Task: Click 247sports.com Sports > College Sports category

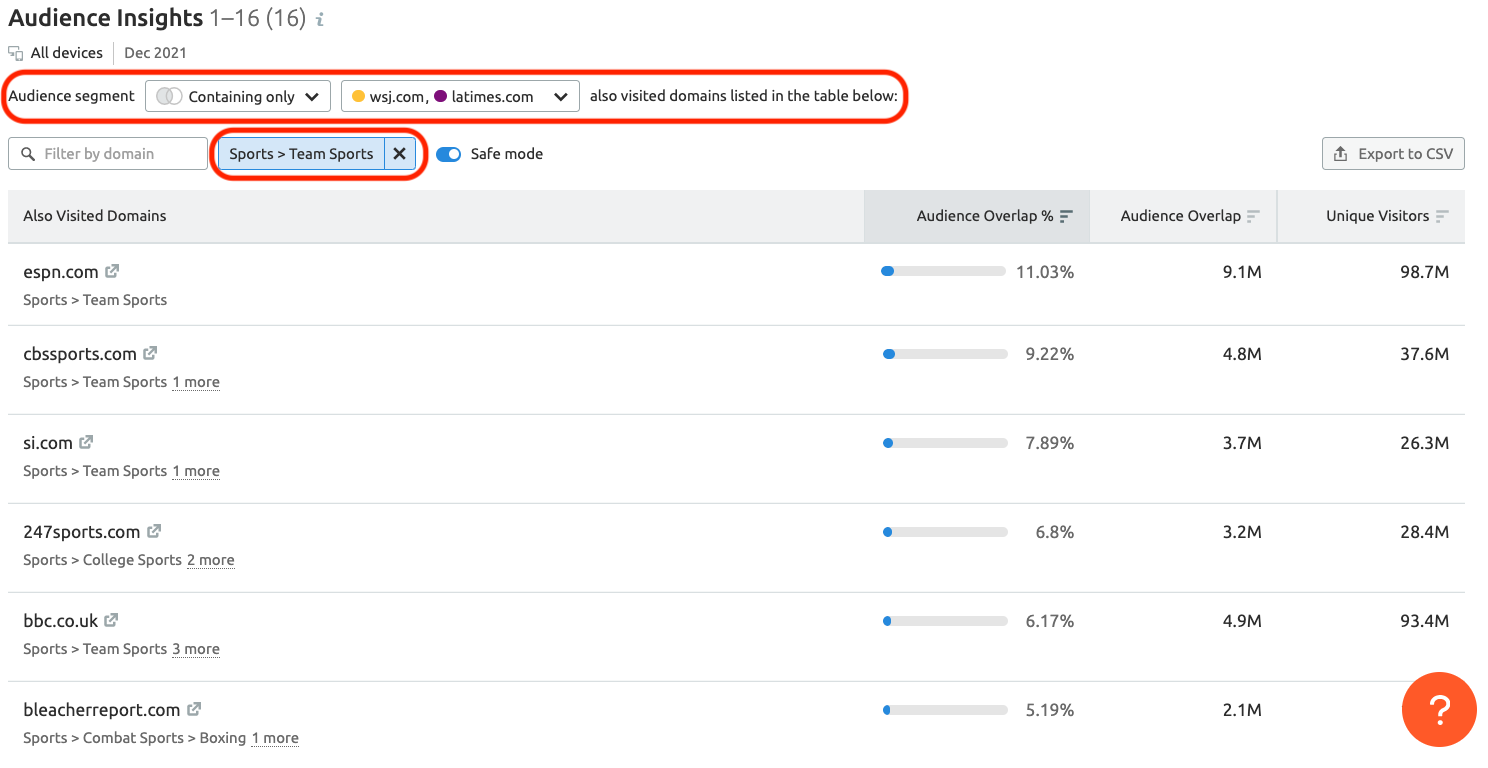Action: [x=102, y=560]
